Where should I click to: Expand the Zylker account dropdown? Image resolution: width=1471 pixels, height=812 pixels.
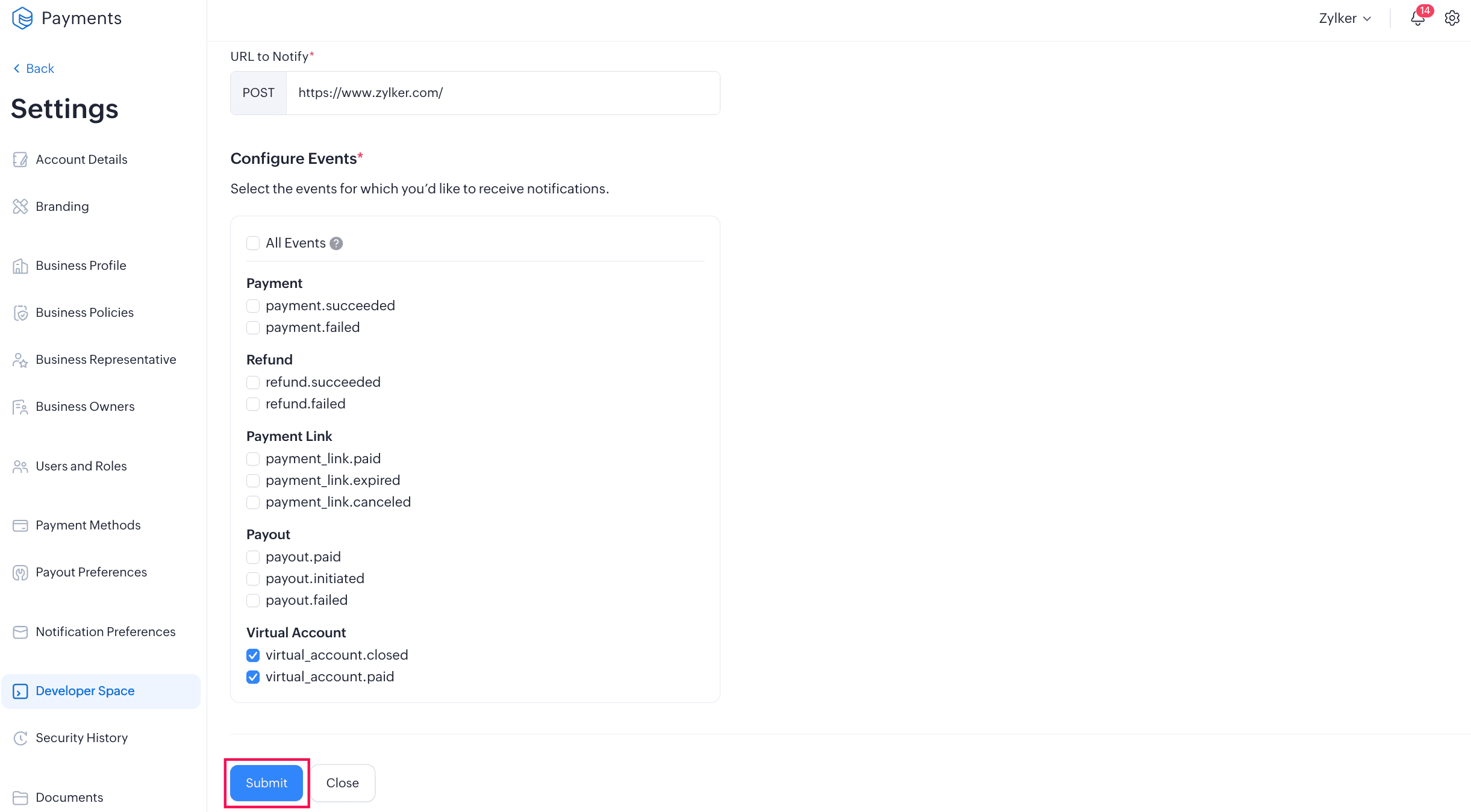point(1345,19)
